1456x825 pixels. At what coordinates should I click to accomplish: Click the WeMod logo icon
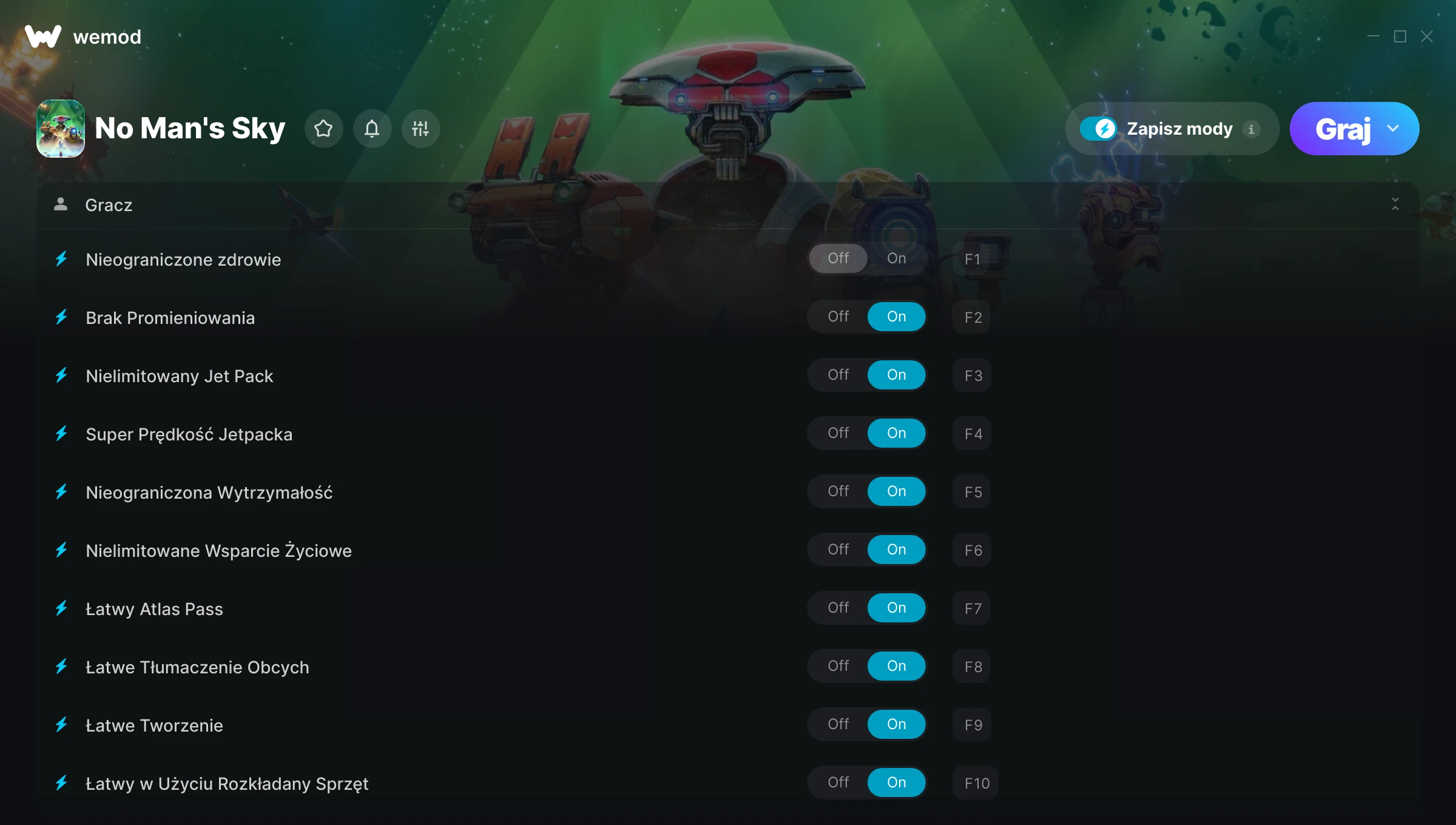coord(43,36)
